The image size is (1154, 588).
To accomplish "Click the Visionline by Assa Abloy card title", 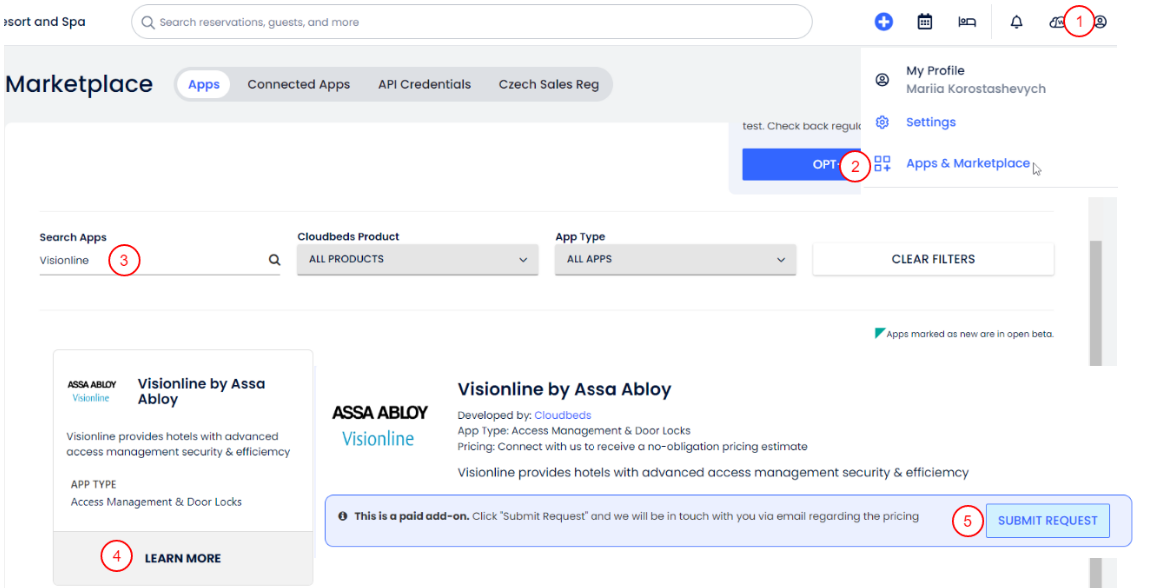I will pyautogui.click(x=201, y=392).
